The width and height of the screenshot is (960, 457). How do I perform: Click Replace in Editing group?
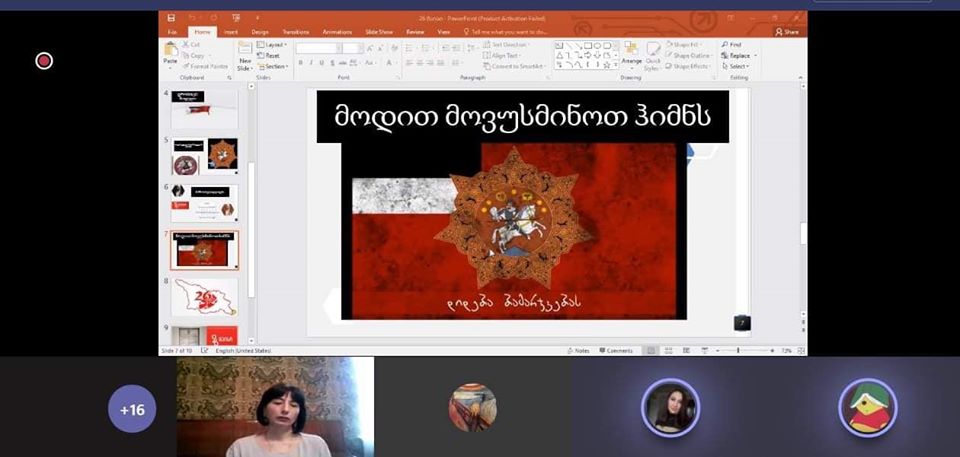coord(738,55)
